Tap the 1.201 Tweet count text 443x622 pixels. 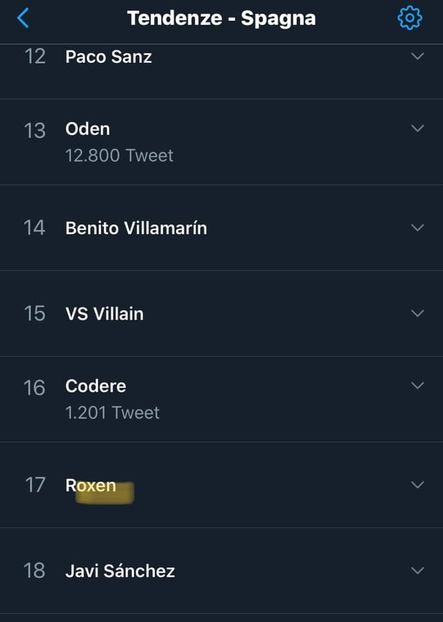pyautogui.click(x=112, y=413)
